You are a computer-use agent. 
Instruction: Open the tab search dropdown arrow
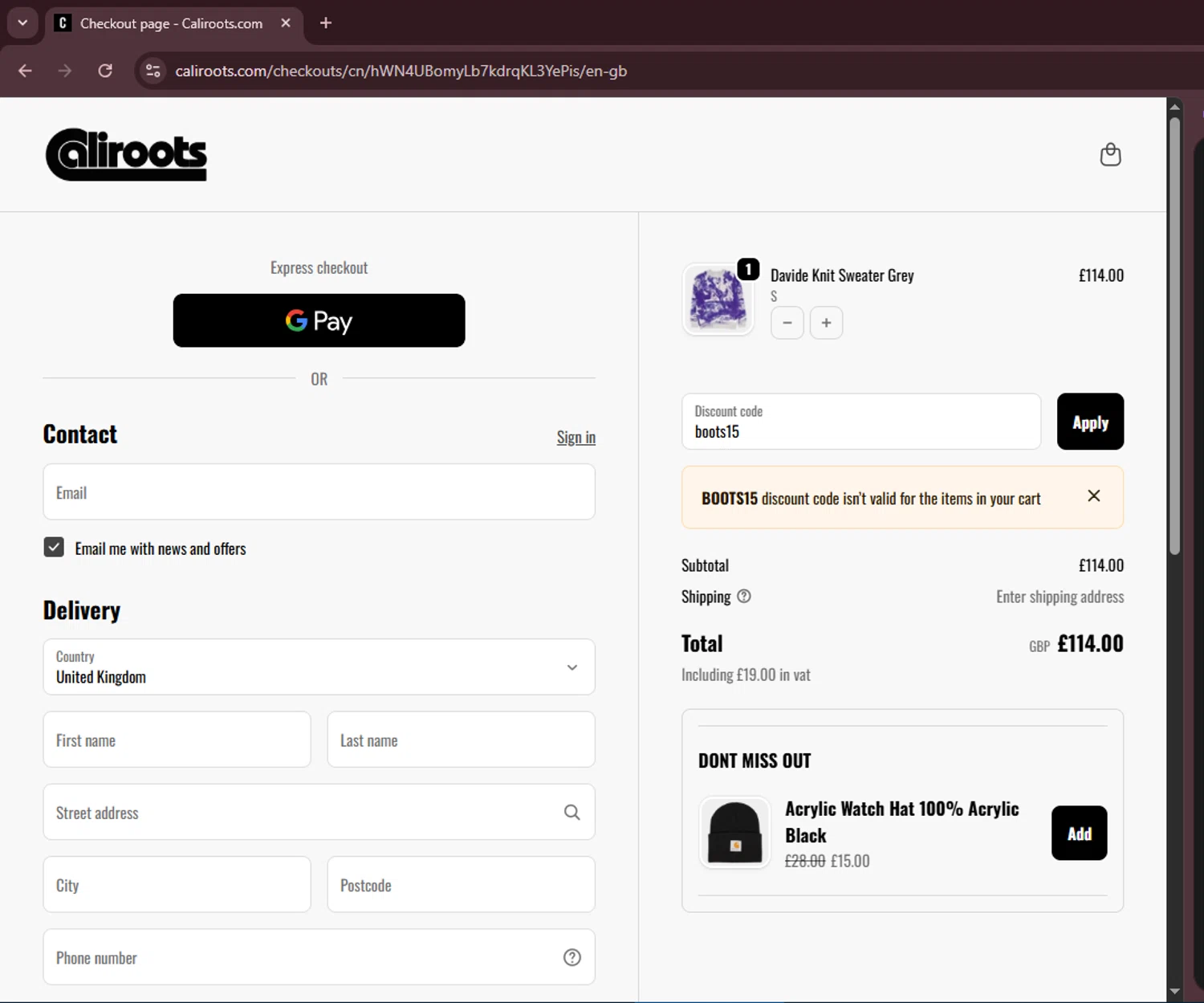click(22, 23)
